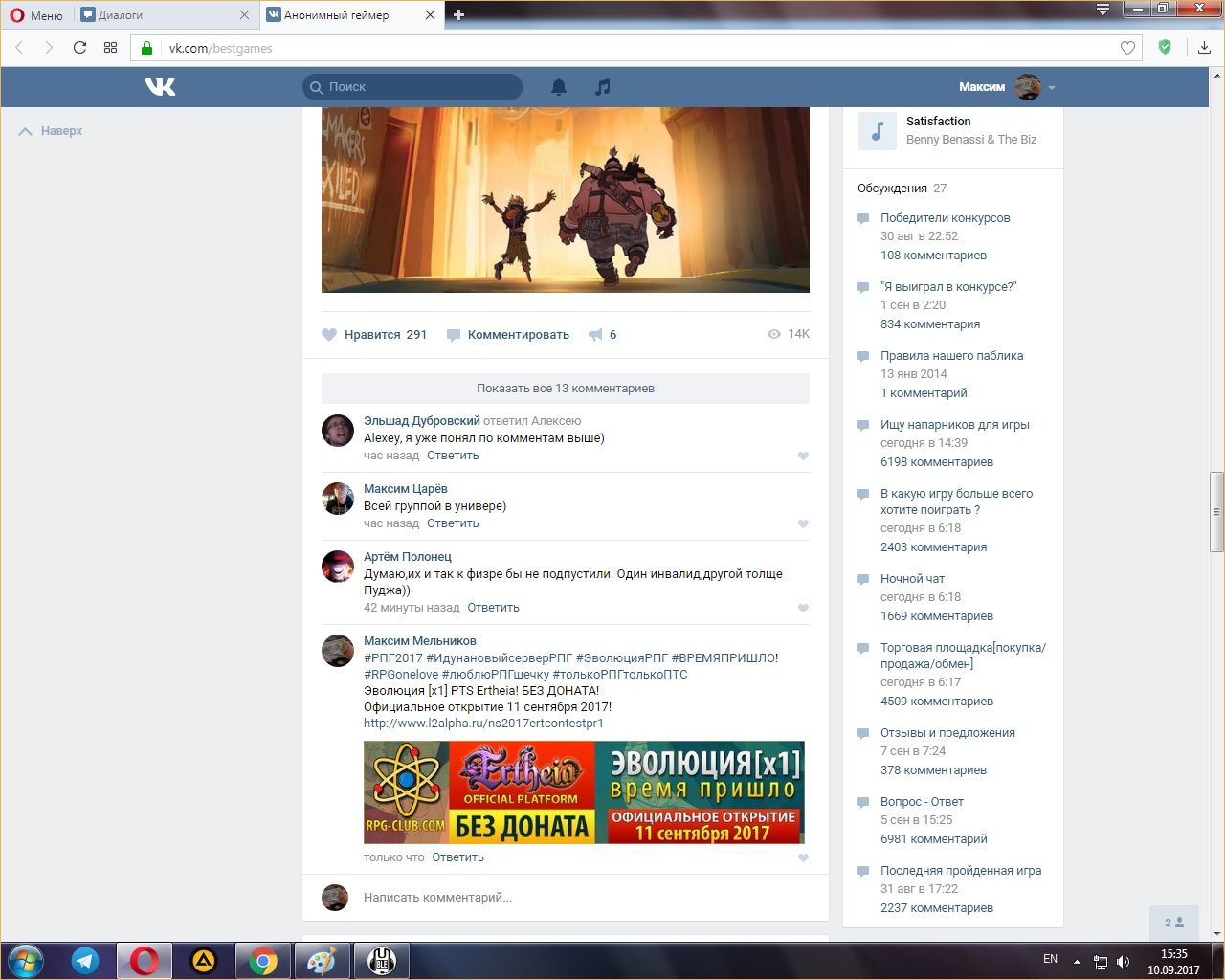Open Правила нашего паблика discussion
Screen dimensions: 1225x980
951,356
